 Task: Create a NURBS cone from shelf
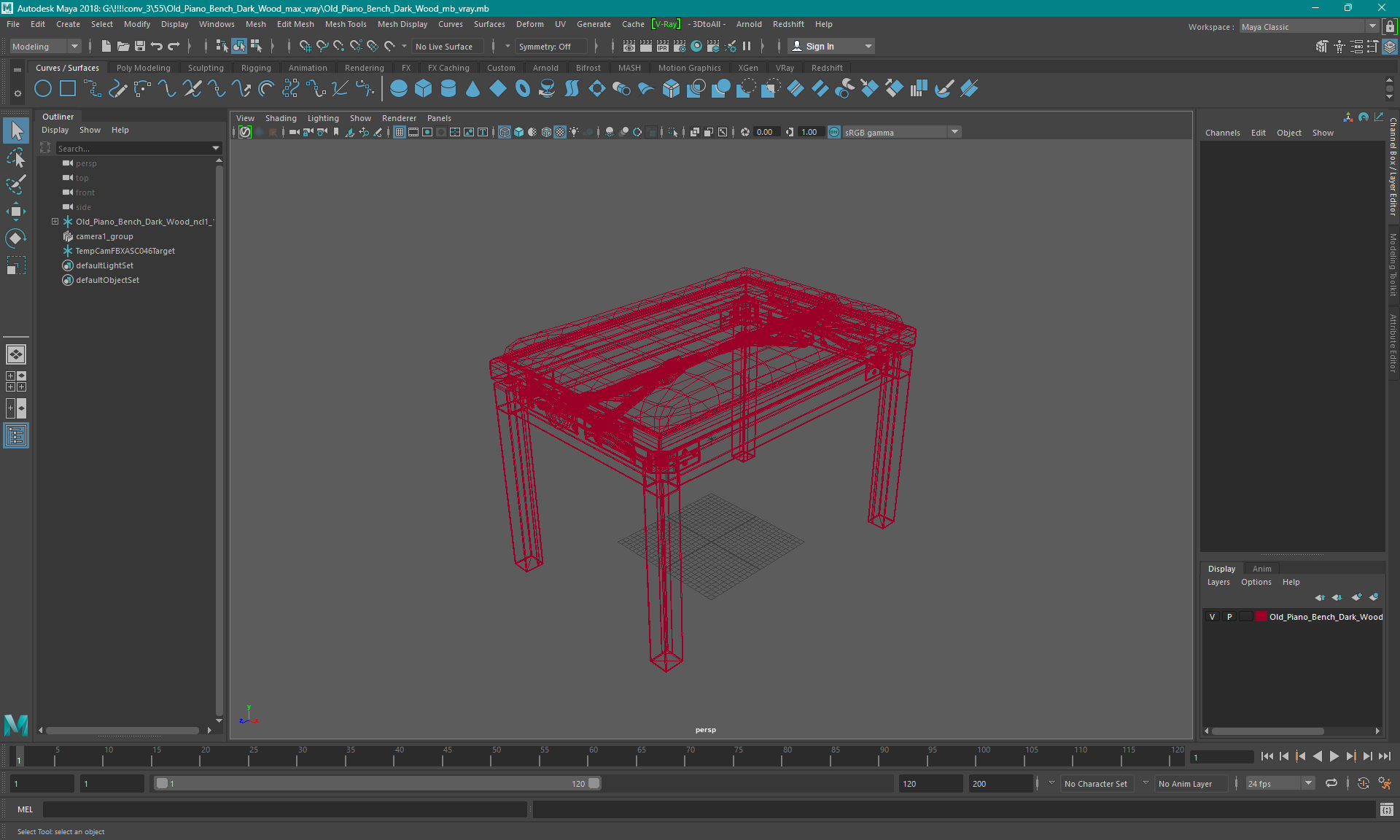pos(473,89)
